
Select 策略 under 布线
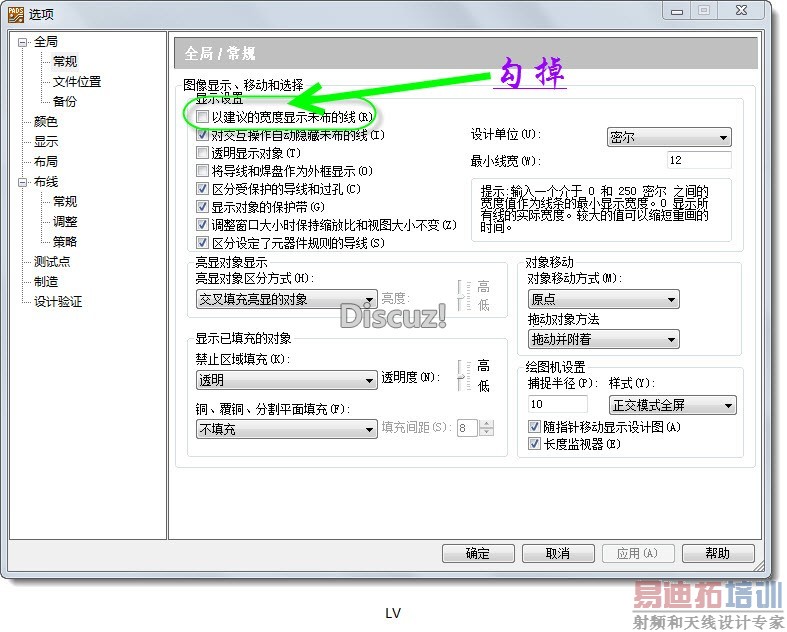pos(65,241)
